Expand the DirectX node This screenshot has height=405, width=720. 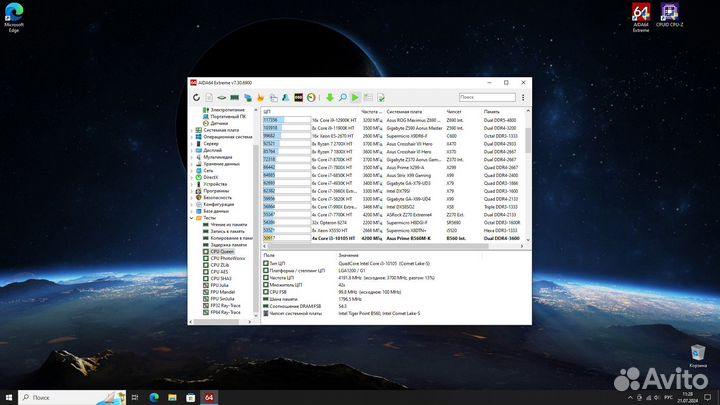(191, 177)
